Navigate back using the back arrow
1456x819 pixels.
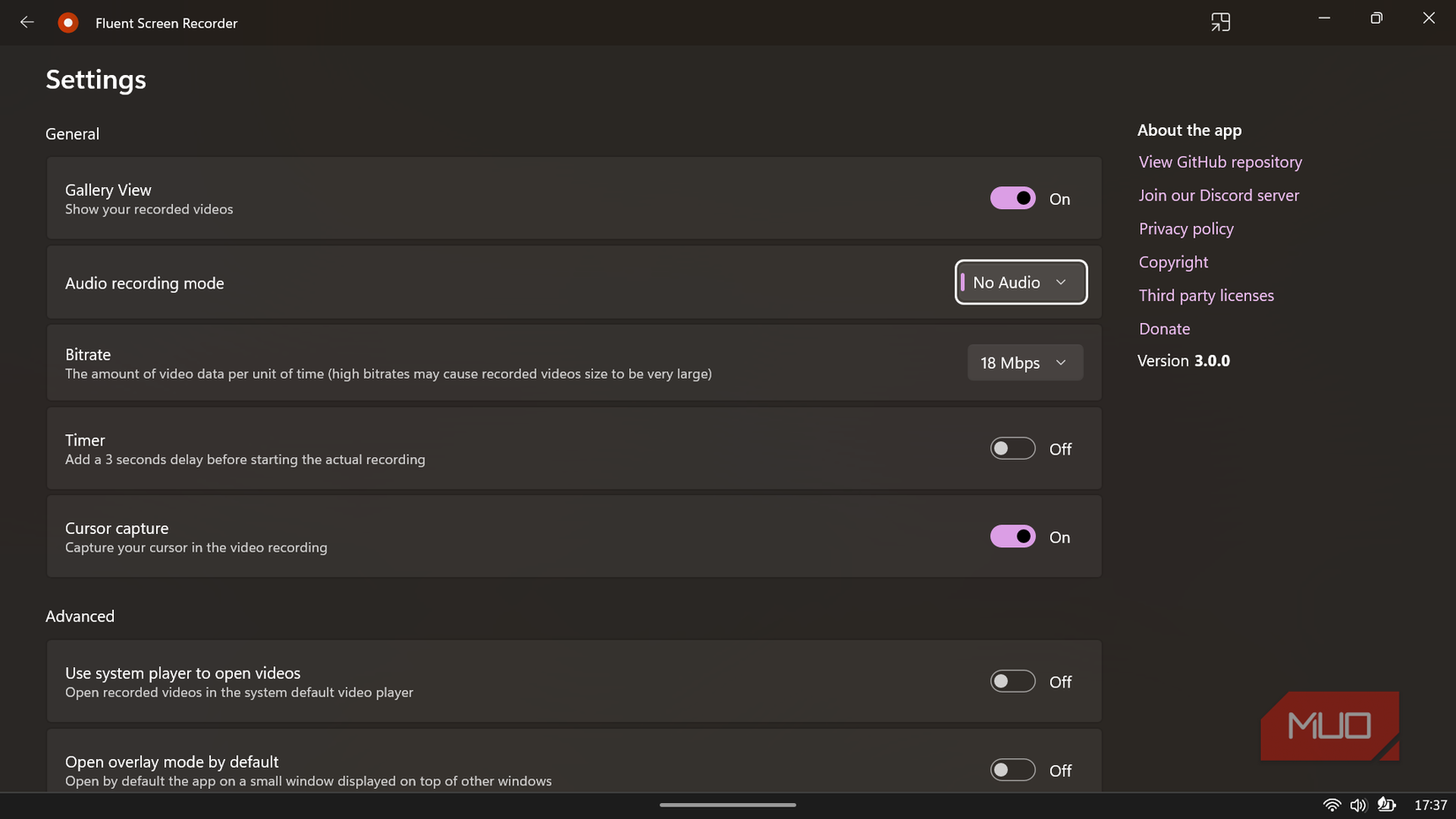point(26,22)
